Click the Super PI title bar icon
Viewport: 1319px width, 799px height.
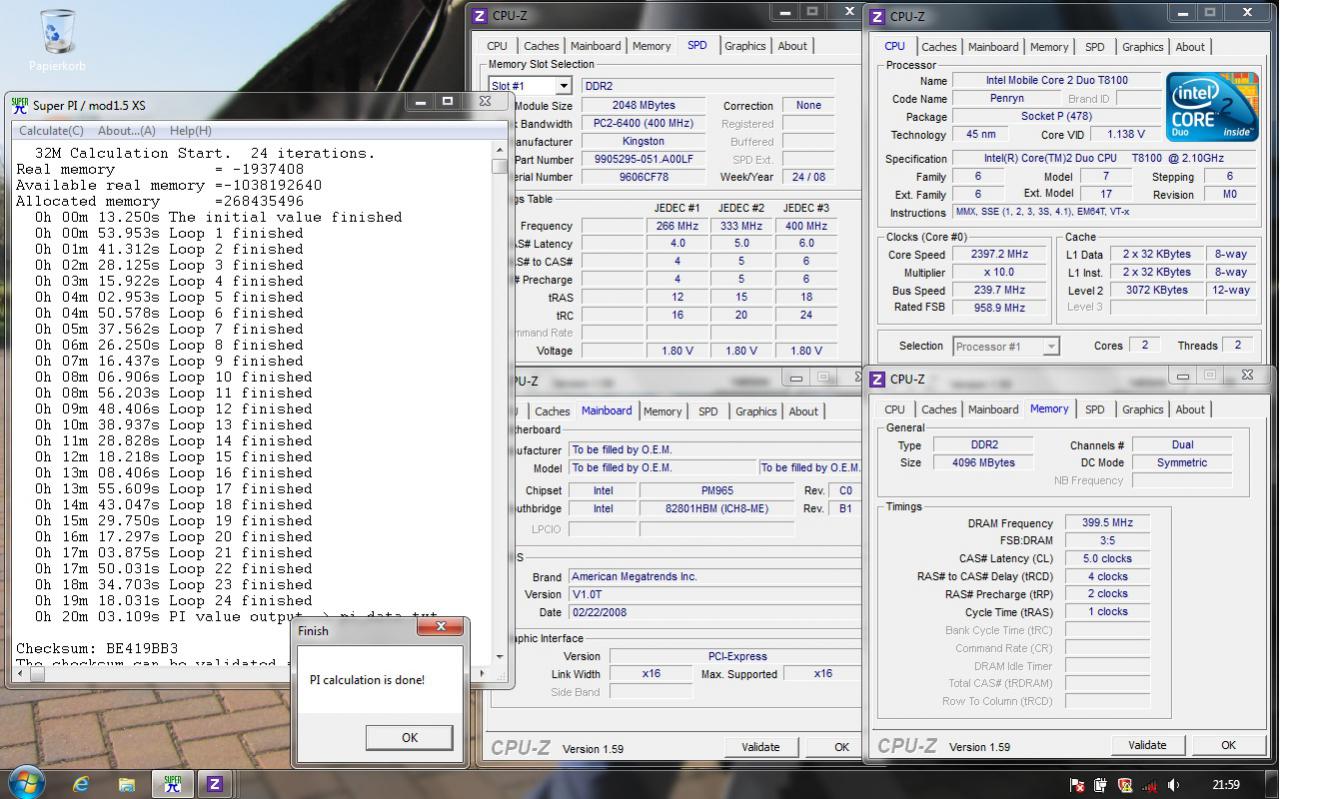point(20,105)
